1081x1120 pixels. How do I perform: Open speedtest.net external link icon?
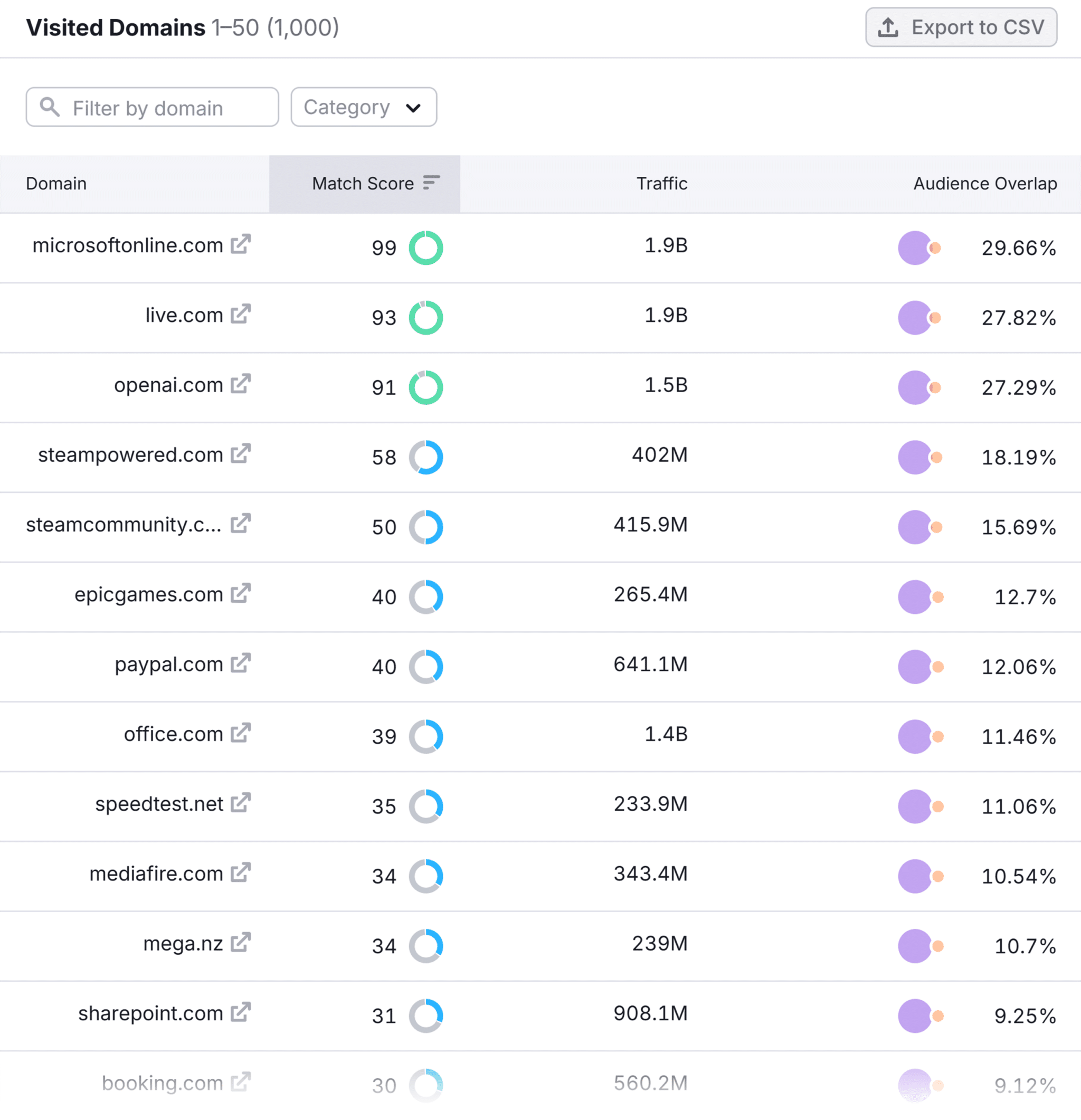tap(241, 803)
